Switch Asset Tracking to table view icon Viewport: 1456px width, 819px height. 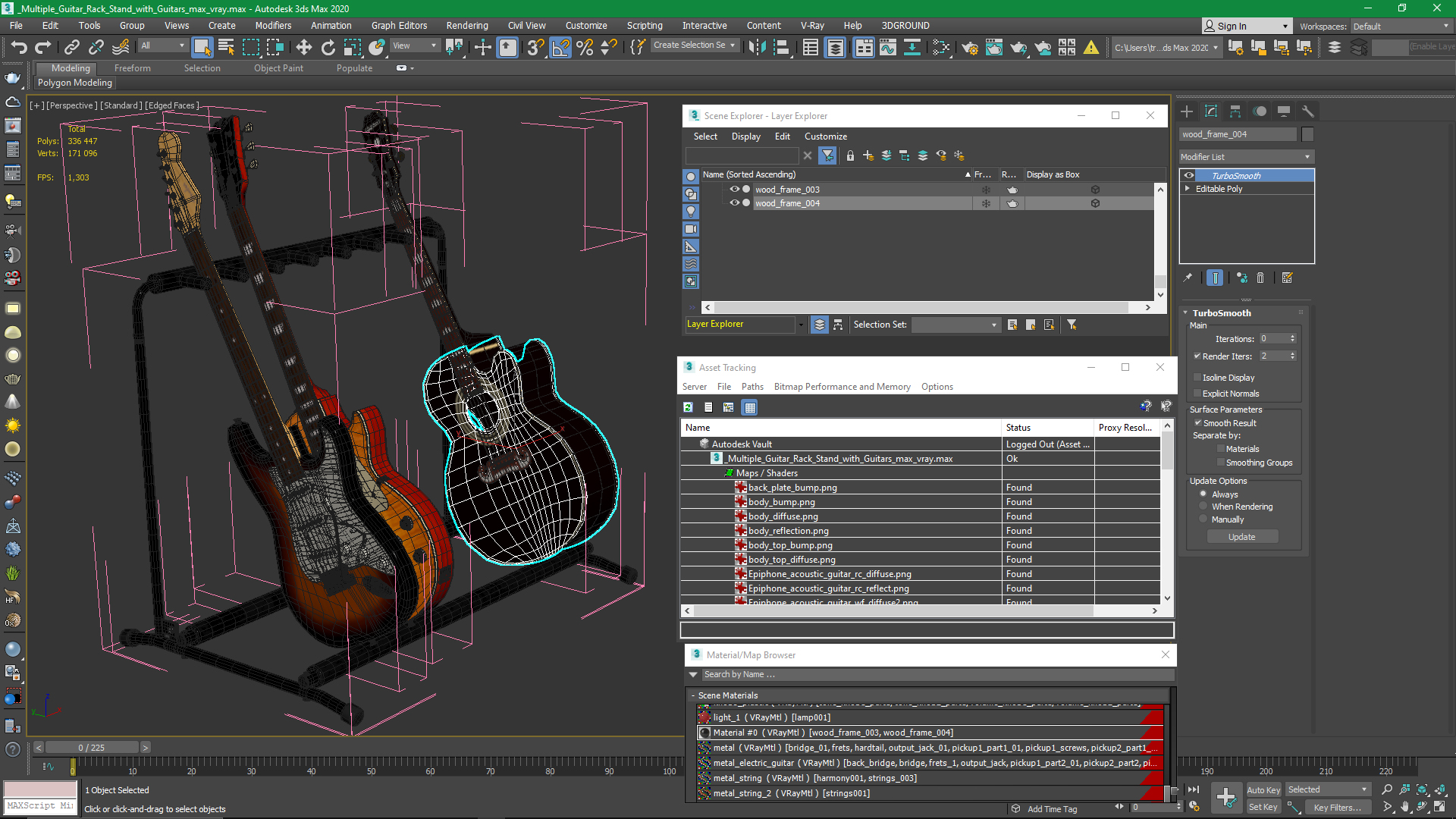coord(750,407)
